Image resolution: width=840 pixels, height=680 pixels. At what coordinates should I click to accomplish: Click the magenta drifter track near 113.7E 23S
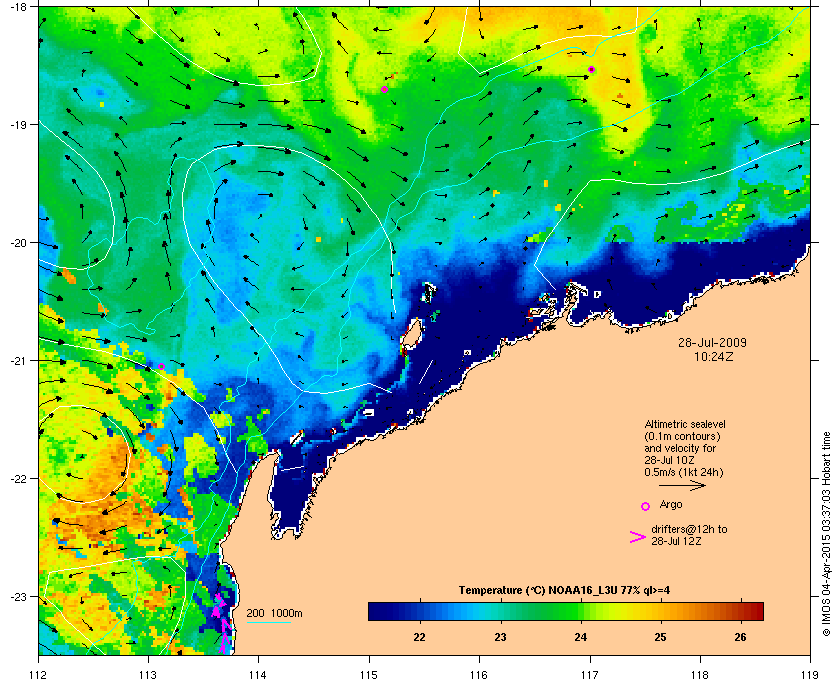click(x=221, y=622)
